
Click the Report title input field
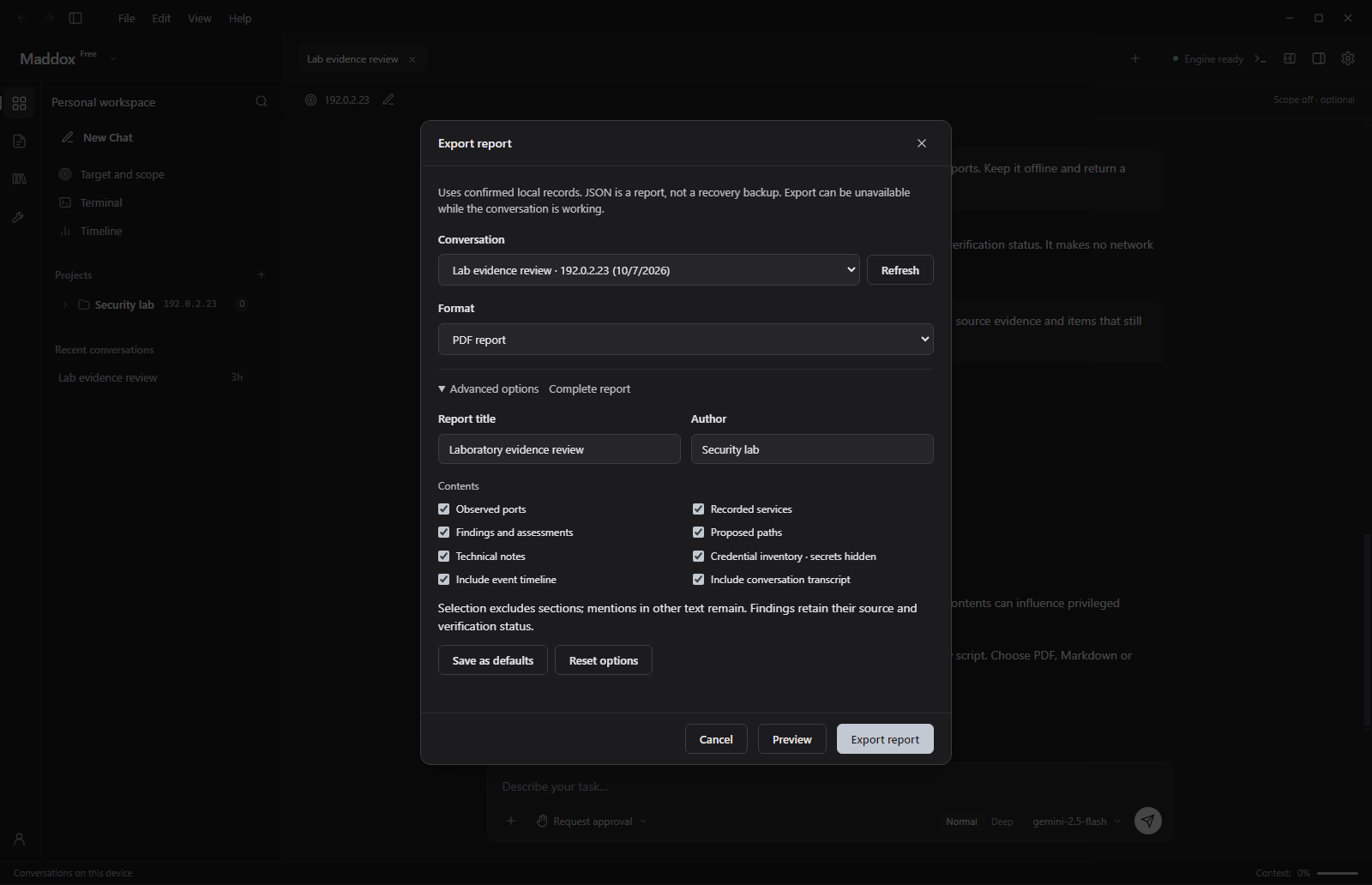[559, 449]
